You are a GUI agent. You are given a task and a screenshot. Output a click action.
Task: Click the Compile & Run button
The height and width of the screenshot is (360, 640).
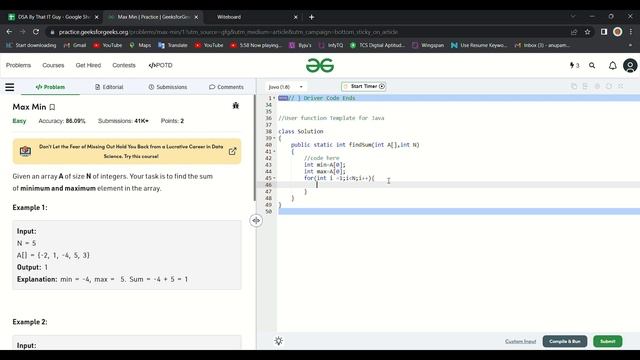point(564,341)
